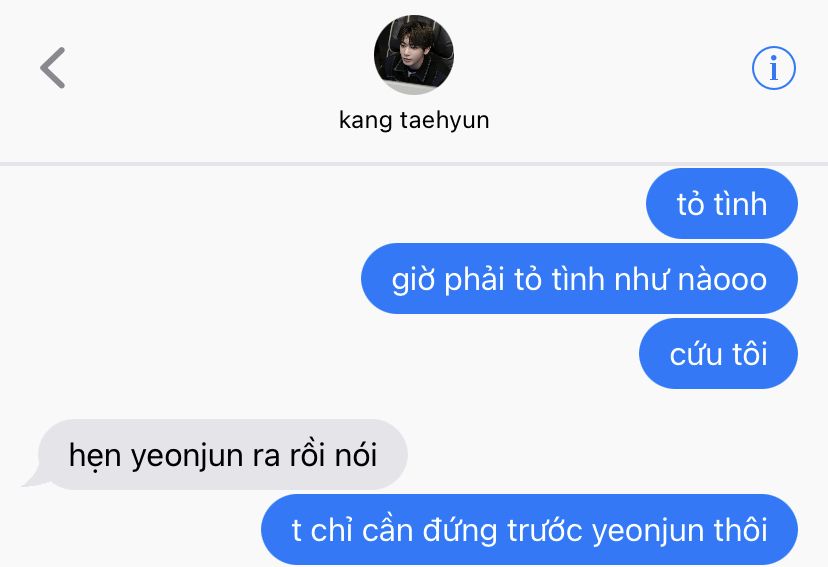Click the word 'phải' in the second sent message
This screenshot has width=828, height=567.
(474, 280)
